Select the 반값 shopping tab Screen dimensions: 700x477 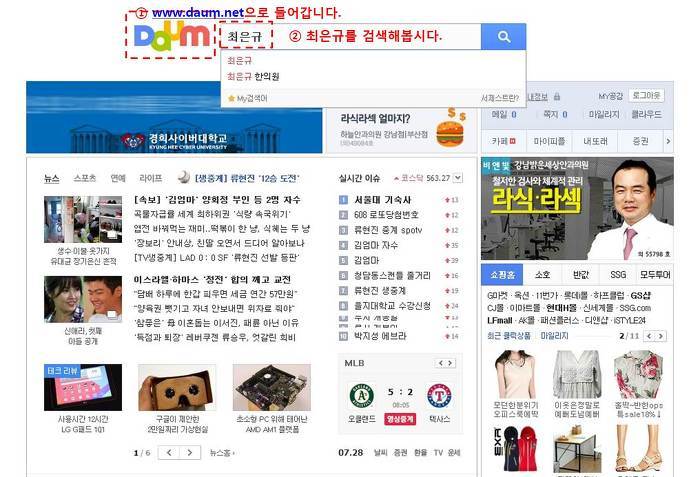coord(581,275)
